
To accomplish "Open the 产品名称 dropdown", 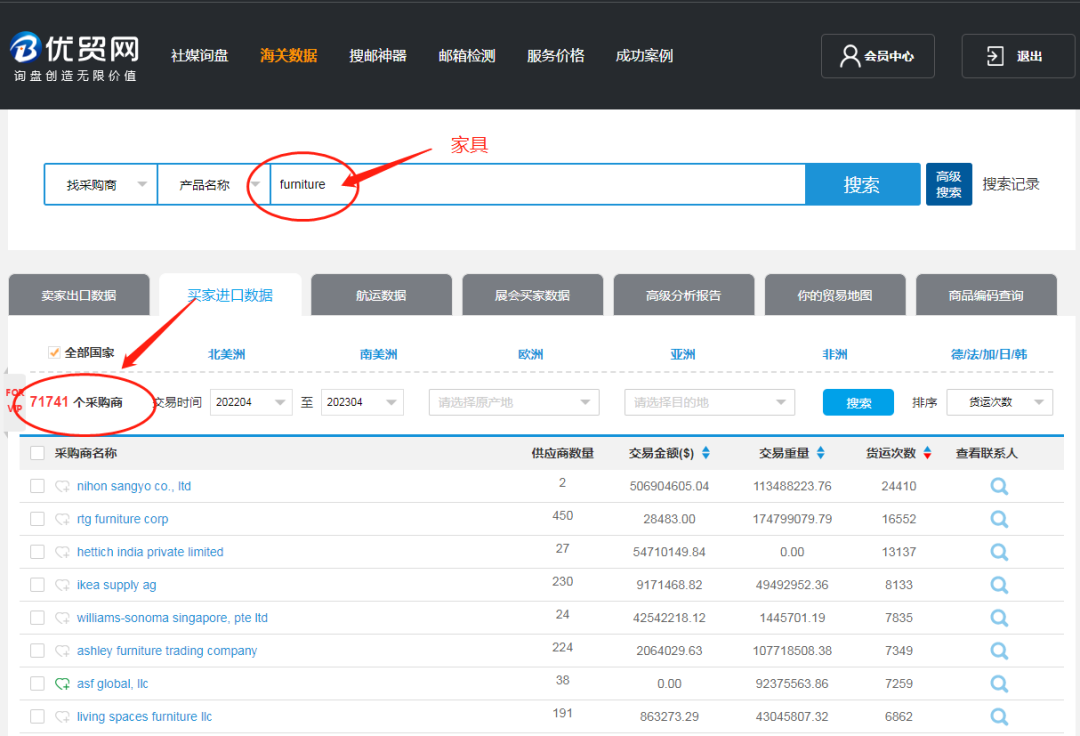I will pos(214,185).
